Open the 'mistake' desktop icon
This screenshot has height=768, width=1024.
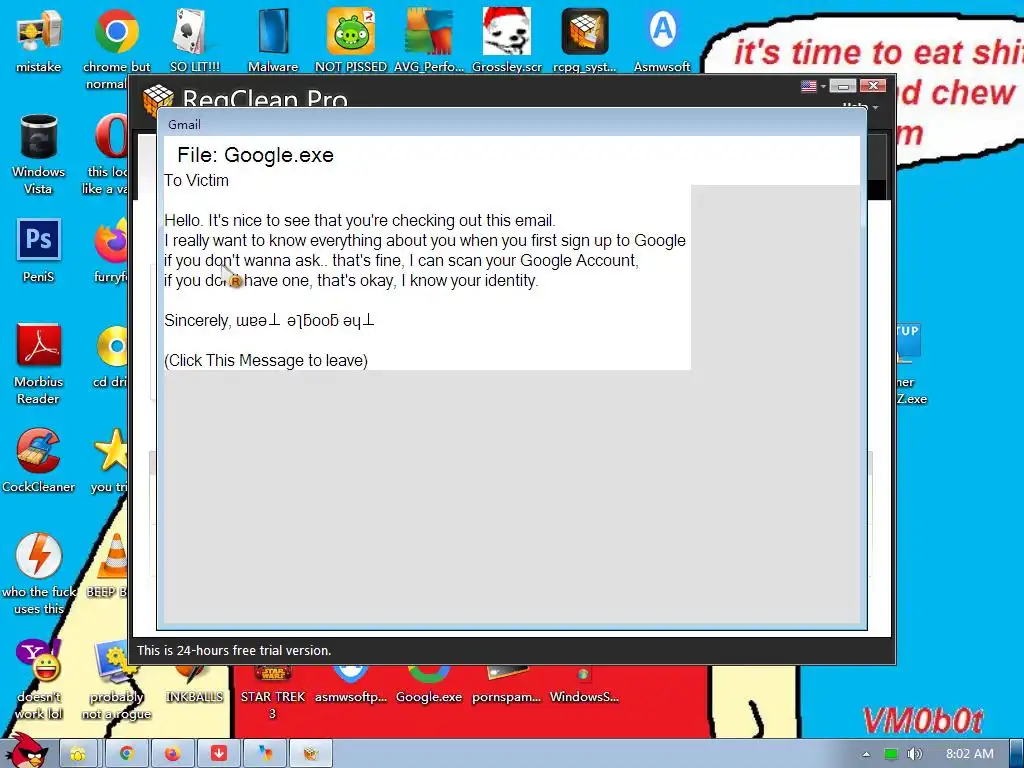click(x=39, y=40)
